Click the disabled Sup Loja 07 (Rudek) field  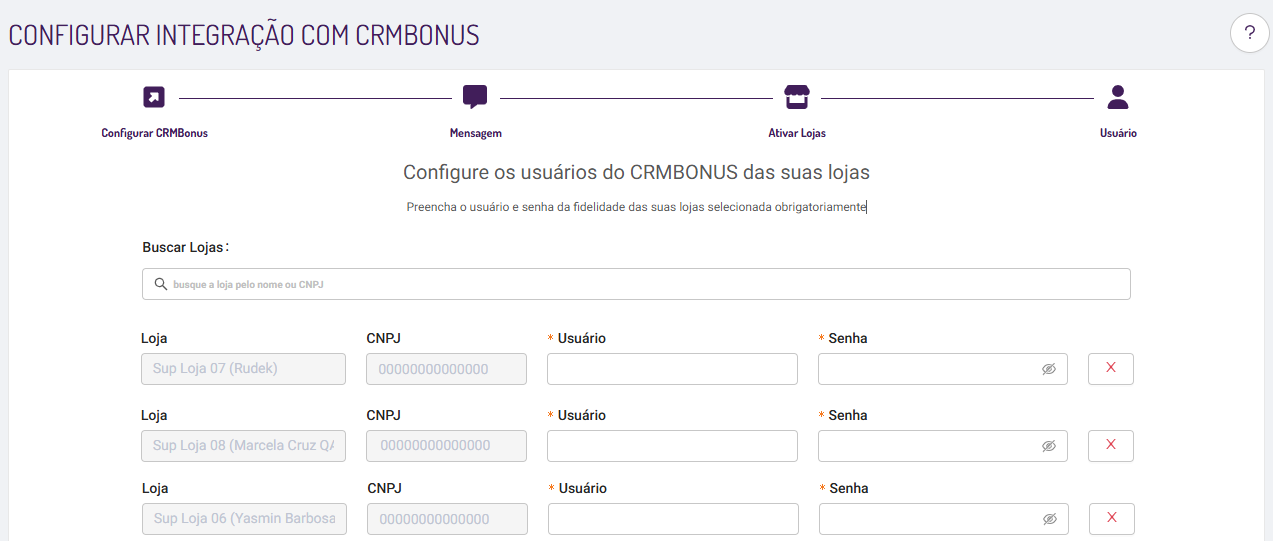243,369
